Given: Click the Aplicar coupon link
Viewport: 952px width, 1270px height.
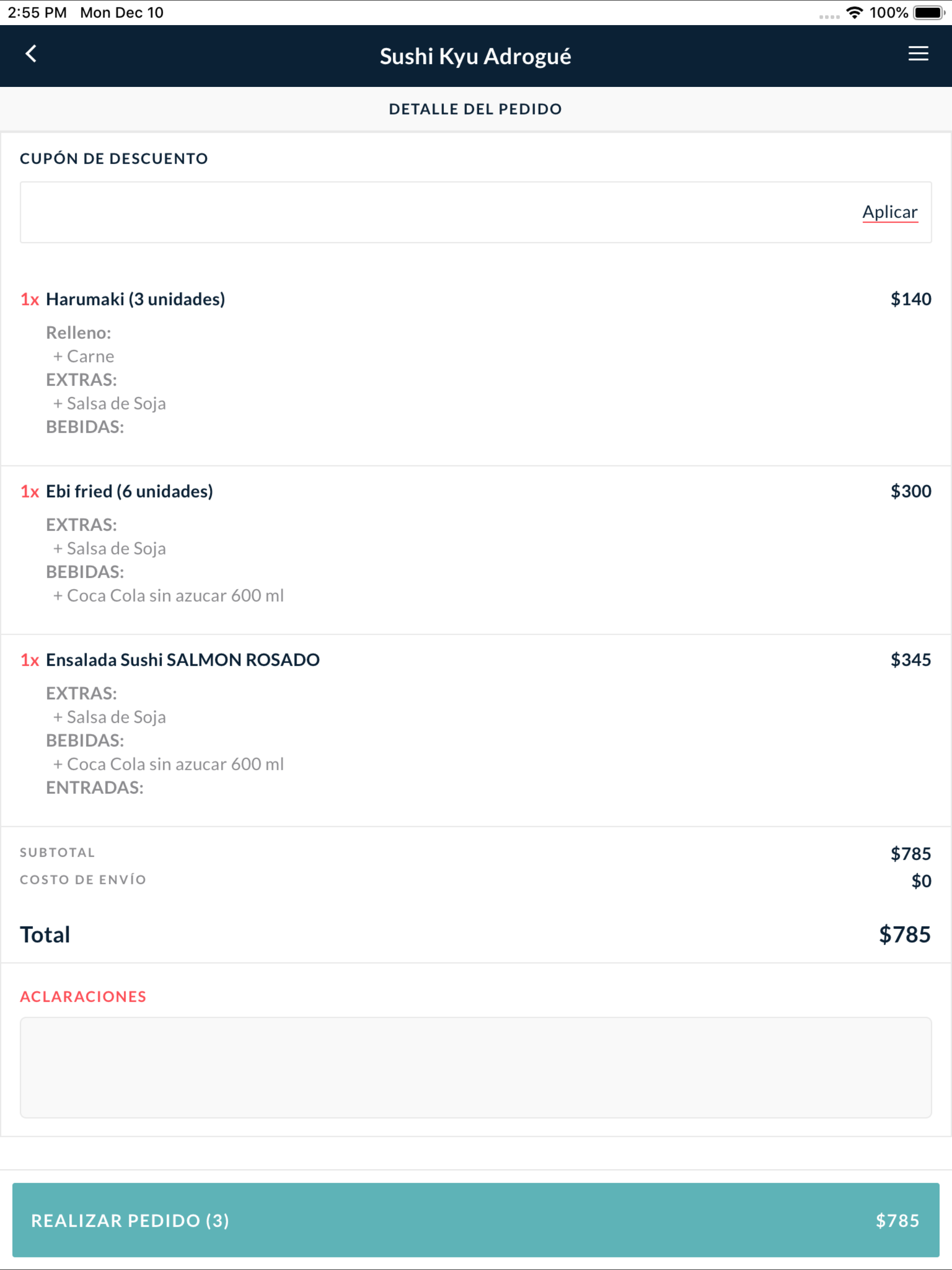Looking at the screenshot, I should tap(889, 212).
